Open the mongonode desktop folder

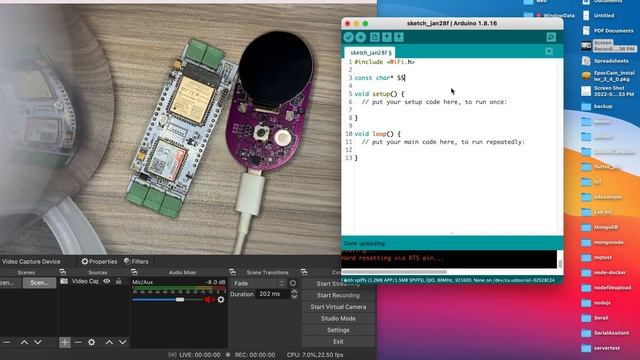602,242
